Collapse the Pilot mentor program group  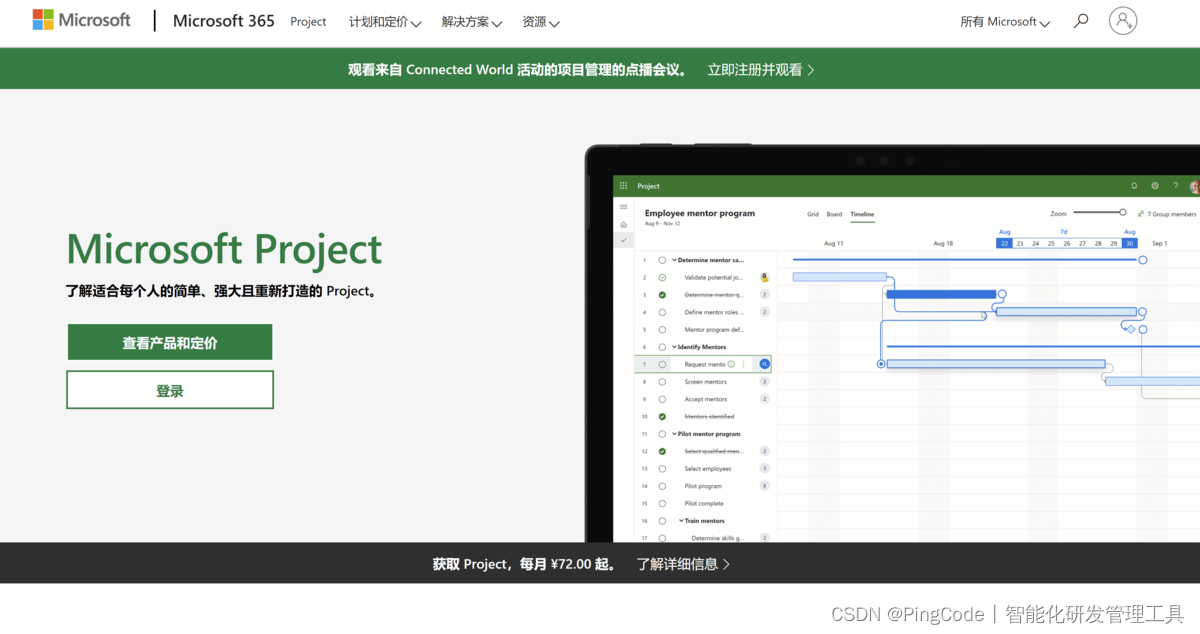pos(674,434)
